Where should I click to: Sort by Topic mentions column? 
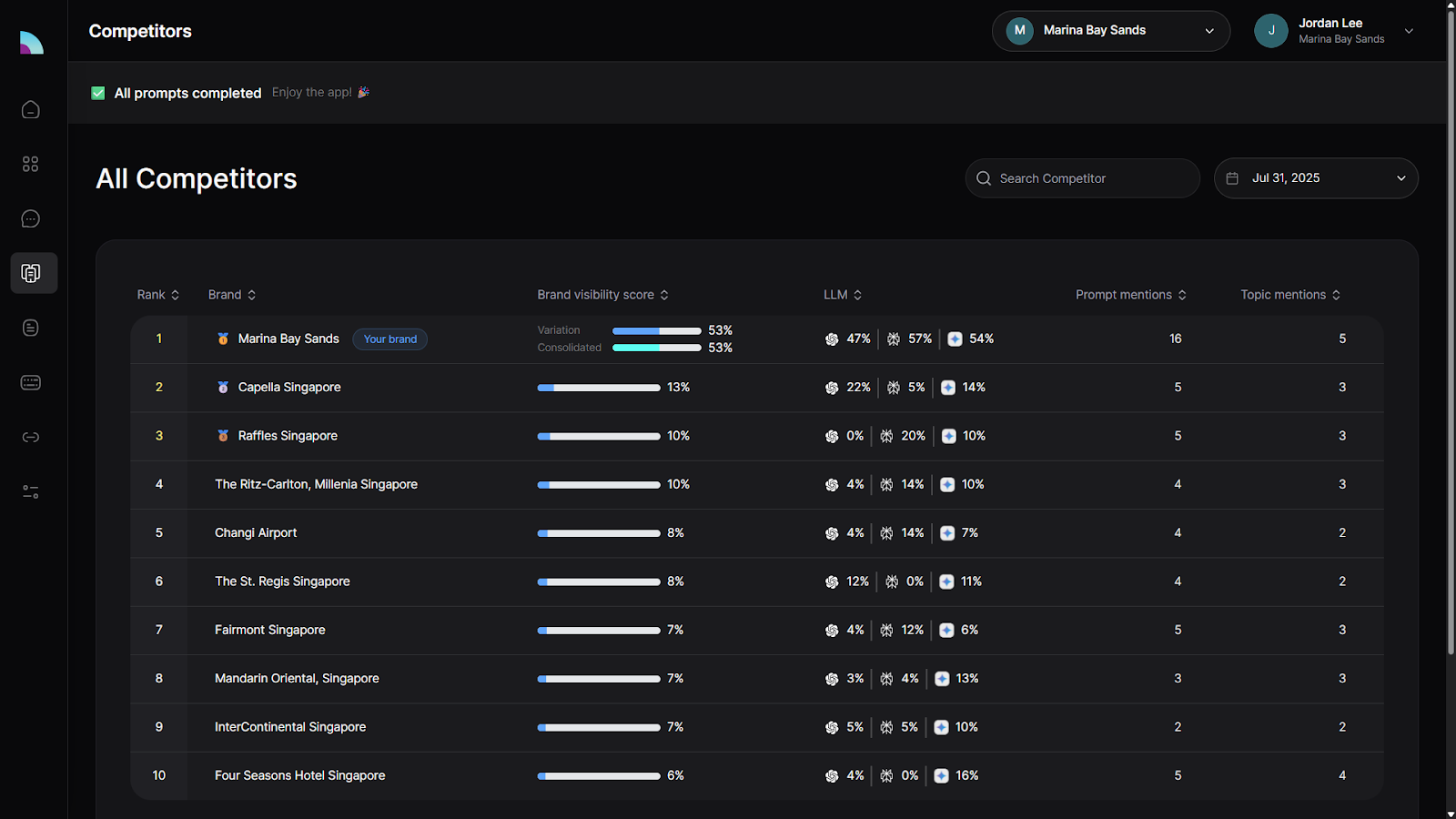tap(1290, 295)
